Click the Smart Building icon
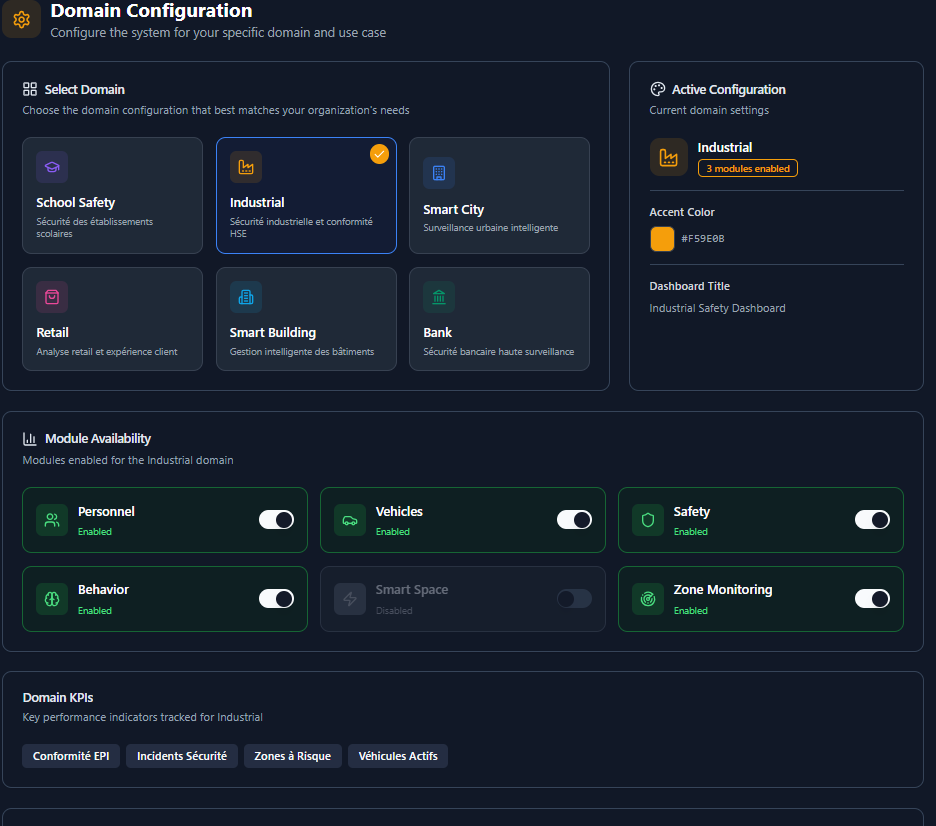The image size is (936, 826). tap(245, 297)
